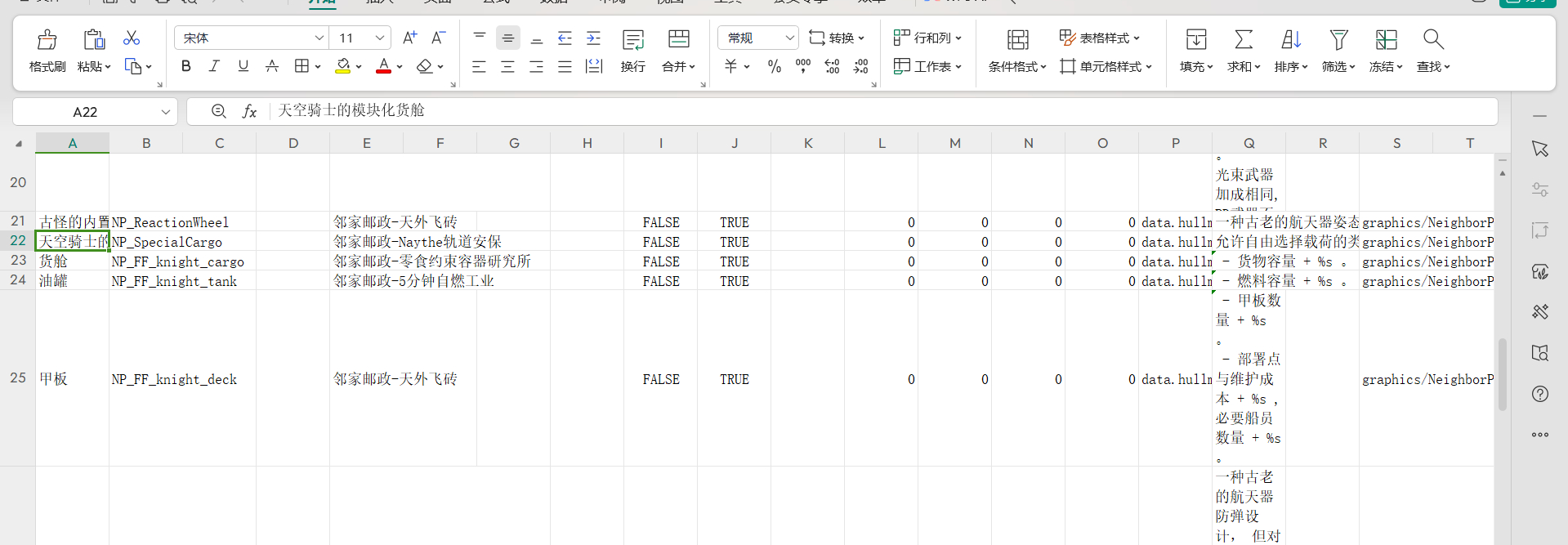
Task: Toggle italic formatting
Action: click(214, 66)
